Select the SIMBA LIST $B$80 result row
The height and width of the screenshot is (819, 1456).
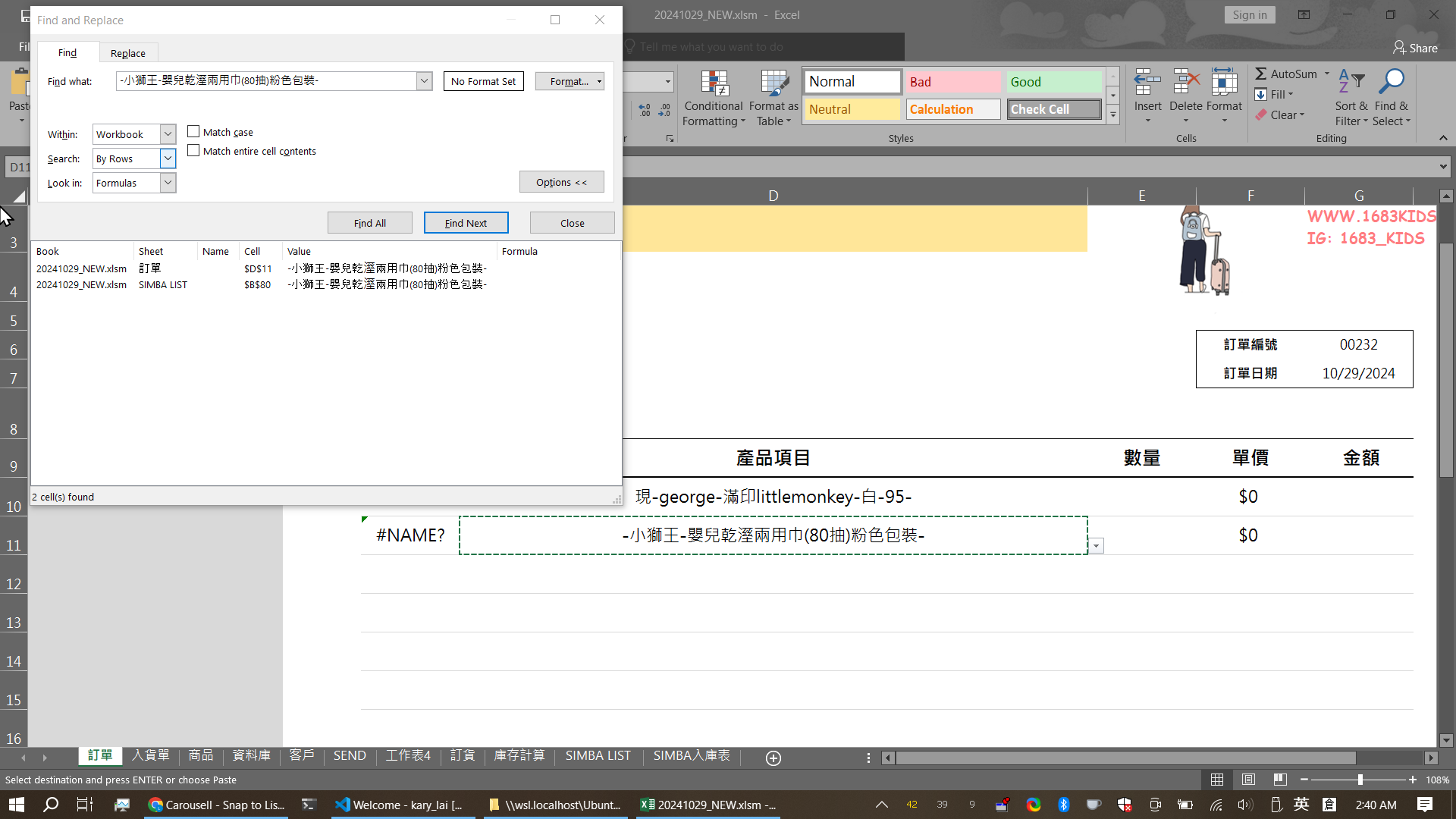258,285
